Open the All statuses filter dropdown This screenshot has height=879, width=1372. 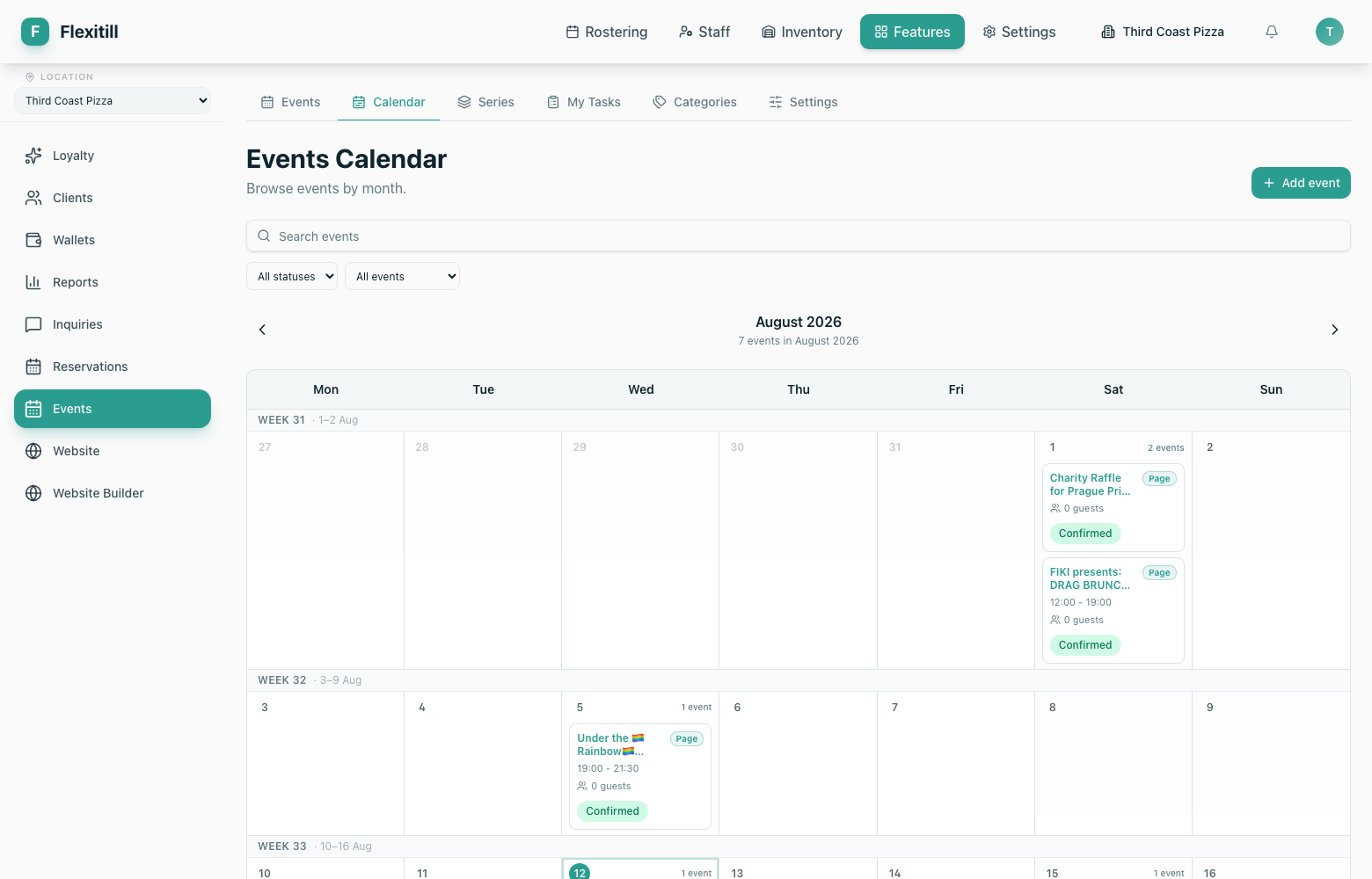(x=292, y=276)
